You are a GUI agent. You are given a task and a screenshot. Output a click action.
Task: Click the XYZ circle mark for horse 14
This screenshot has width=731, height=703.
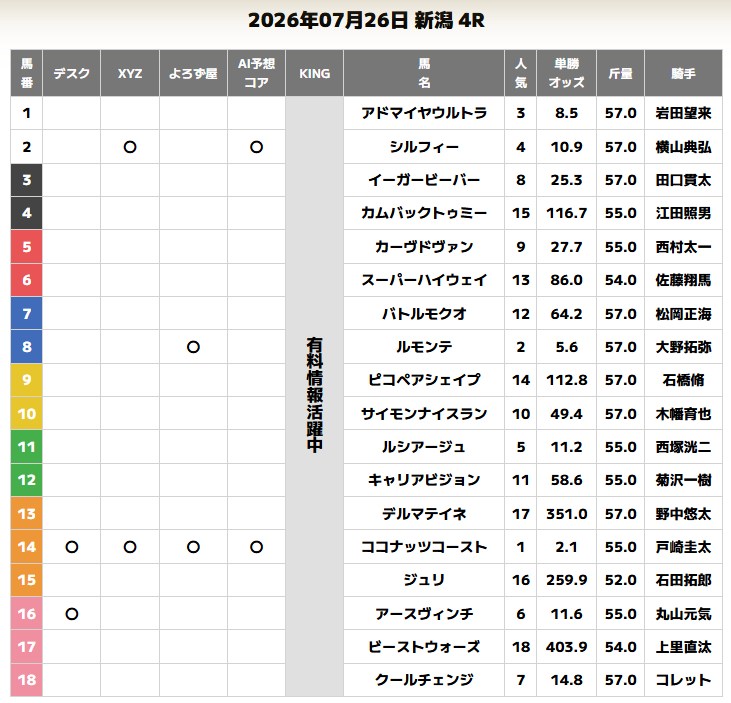(130, 547)
